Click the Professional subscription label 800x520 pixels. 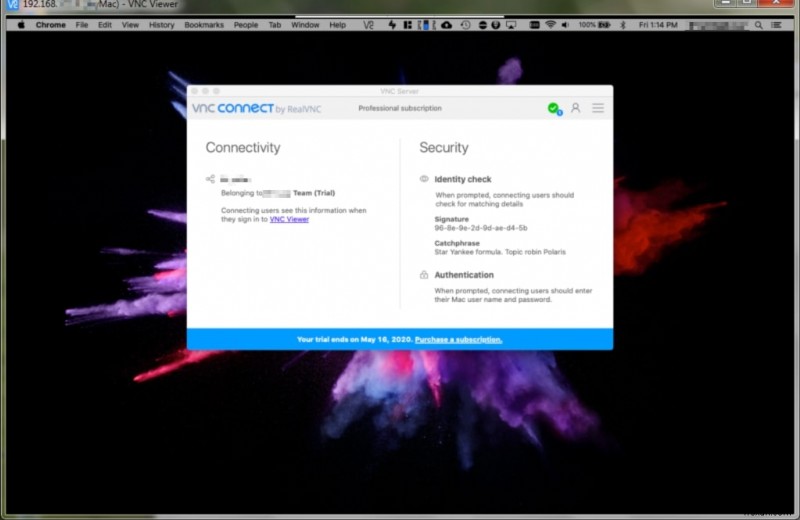click(400, 108)
